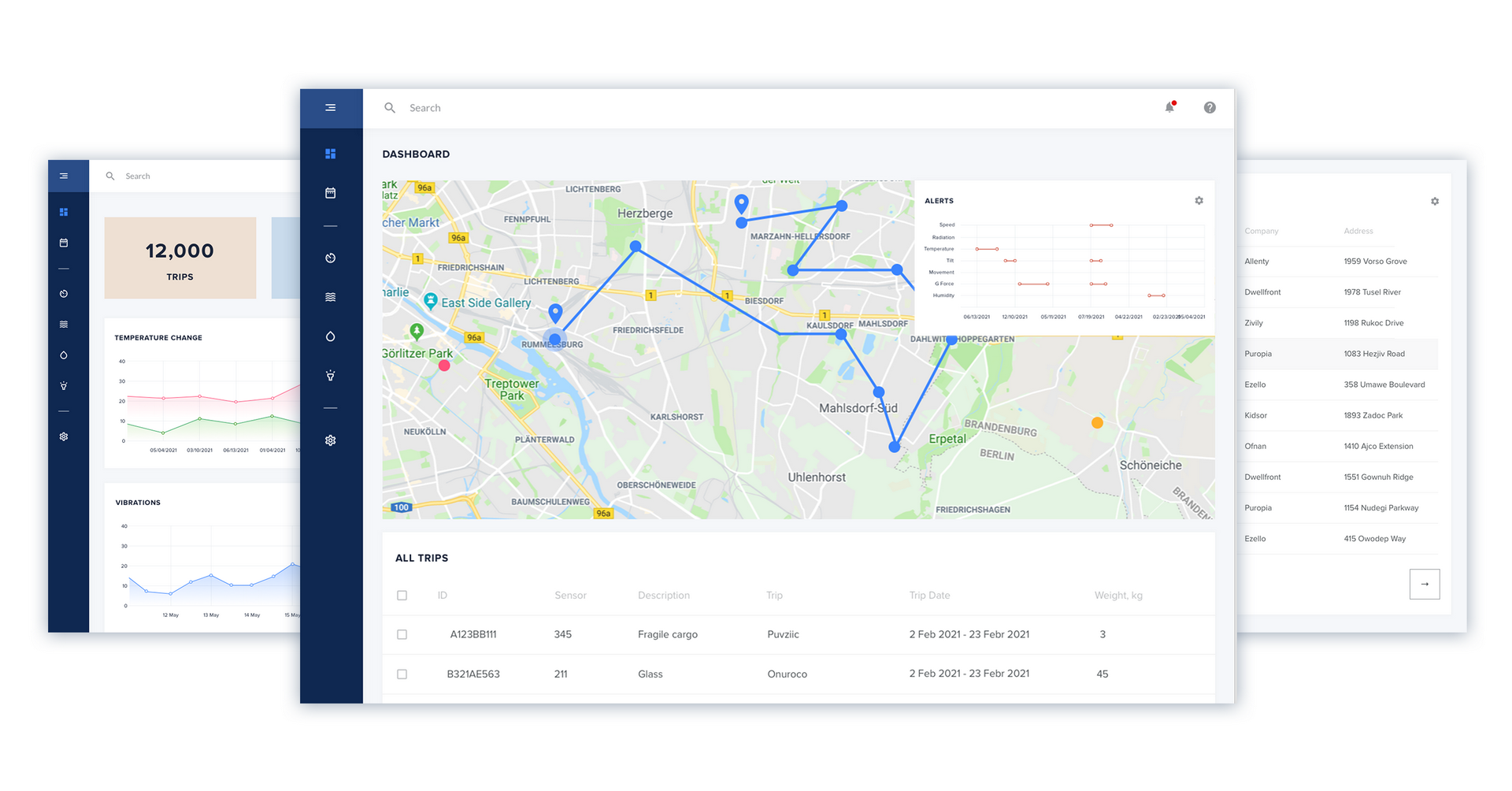Click the red dot marker near Görlitzer Park
Viewport: 1512px width, 791px height.
coord(444,366)
